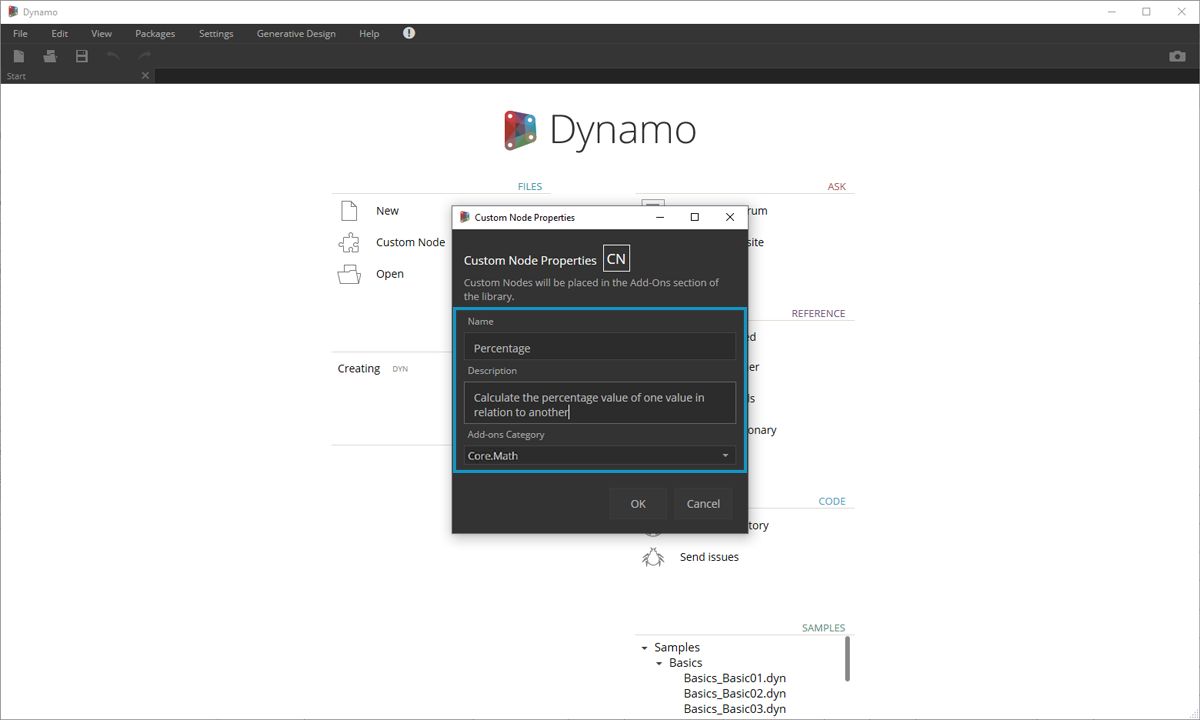The image size is (1200, 720).
Task: Click the CN custom node badge
Action: (616, 257)
